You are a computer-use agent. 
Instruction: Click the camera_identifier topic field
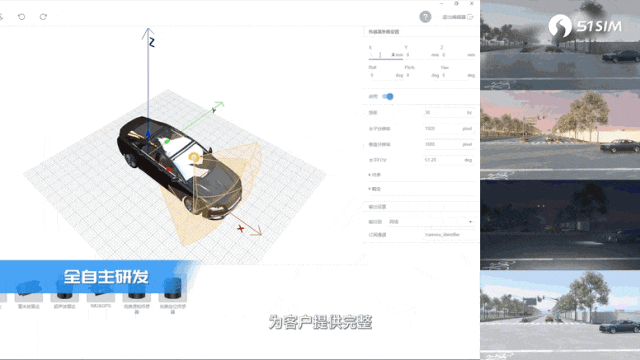click(449, 235)
